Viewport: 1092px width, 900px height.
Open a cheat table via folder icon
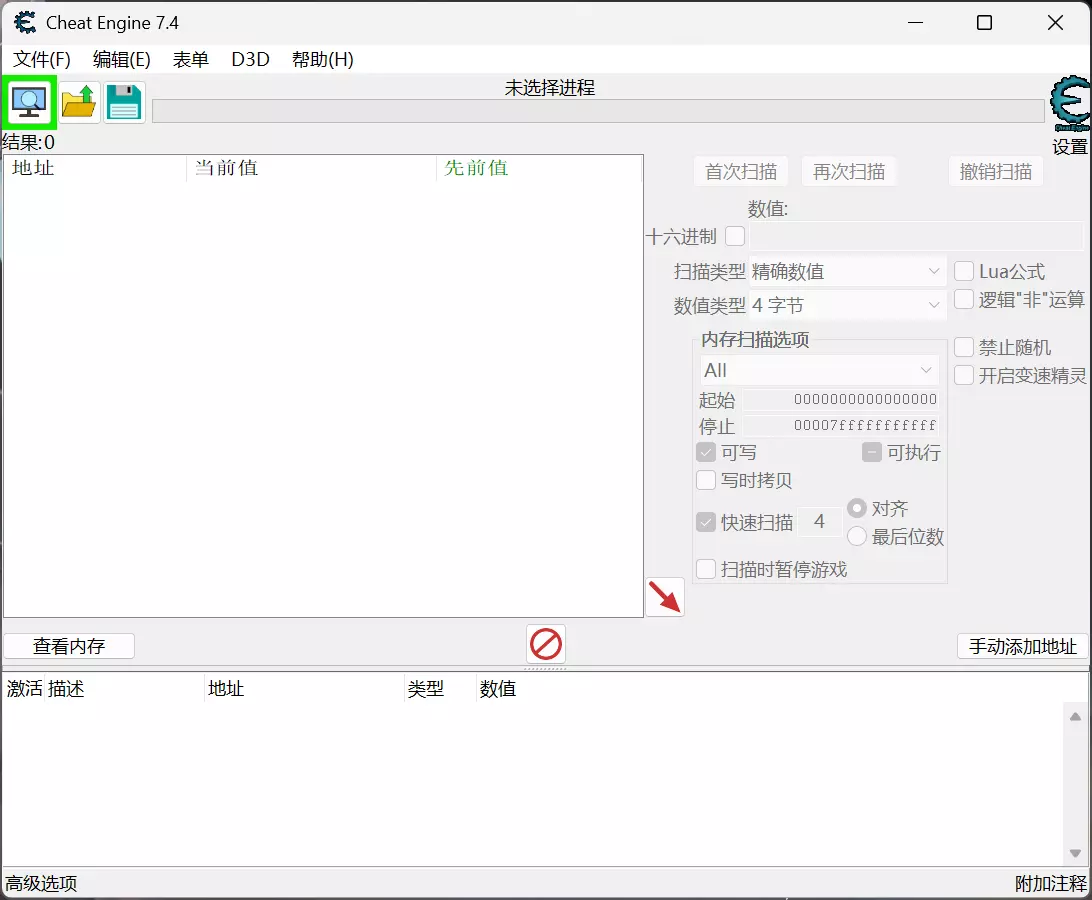pyautogui.click(x=79, y=103)
